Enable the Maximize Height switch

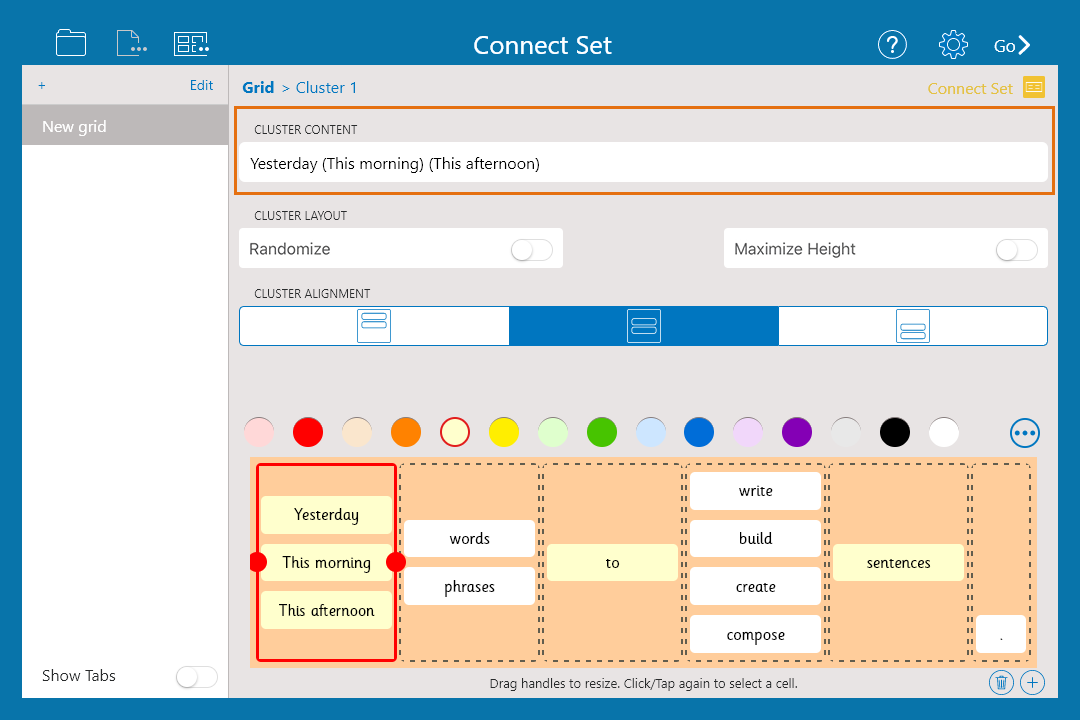(1016, 250)
